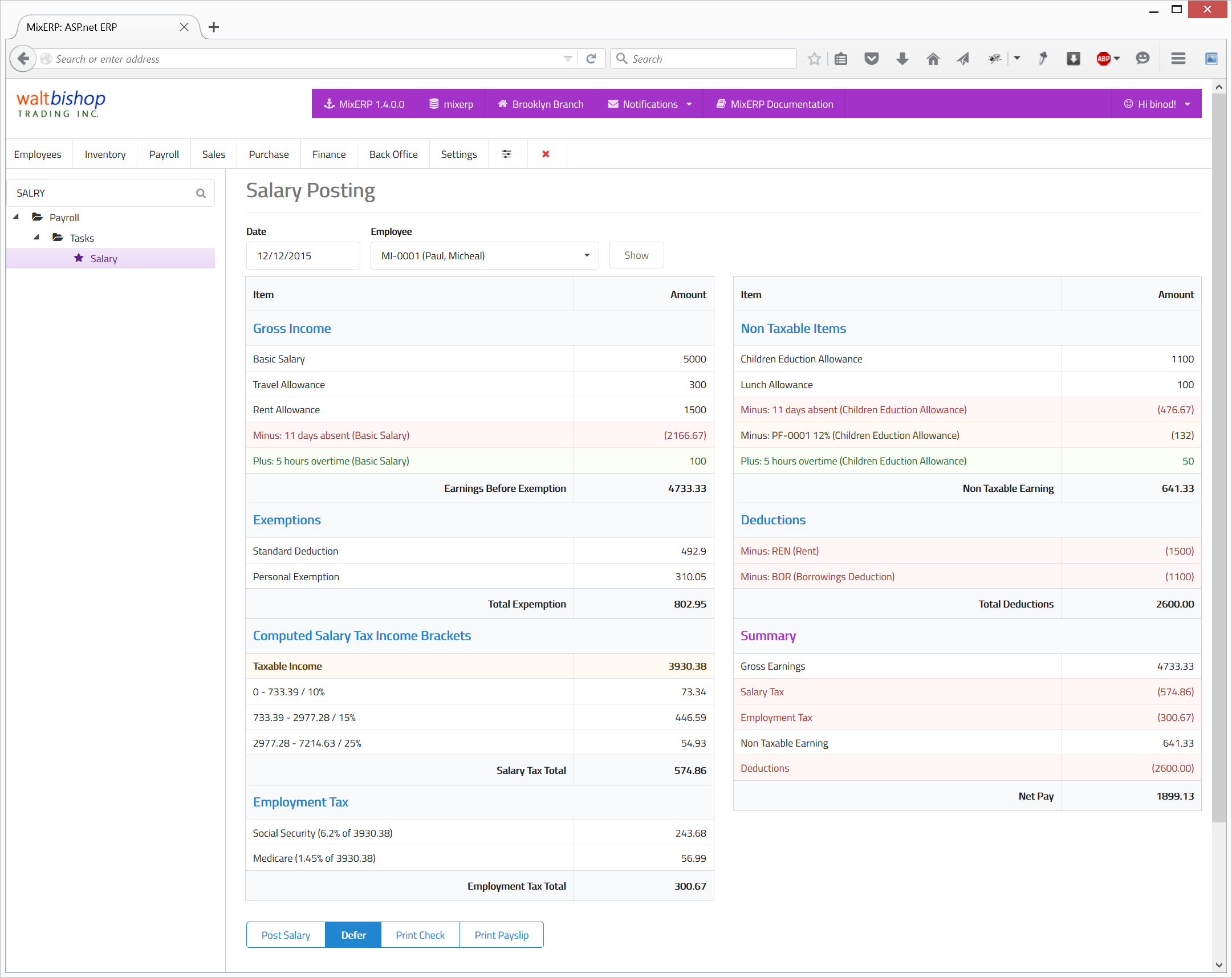The height and width of the screenshot is (978, 1232).
Task: Open the Back Office menu
Action: [393, 154]
